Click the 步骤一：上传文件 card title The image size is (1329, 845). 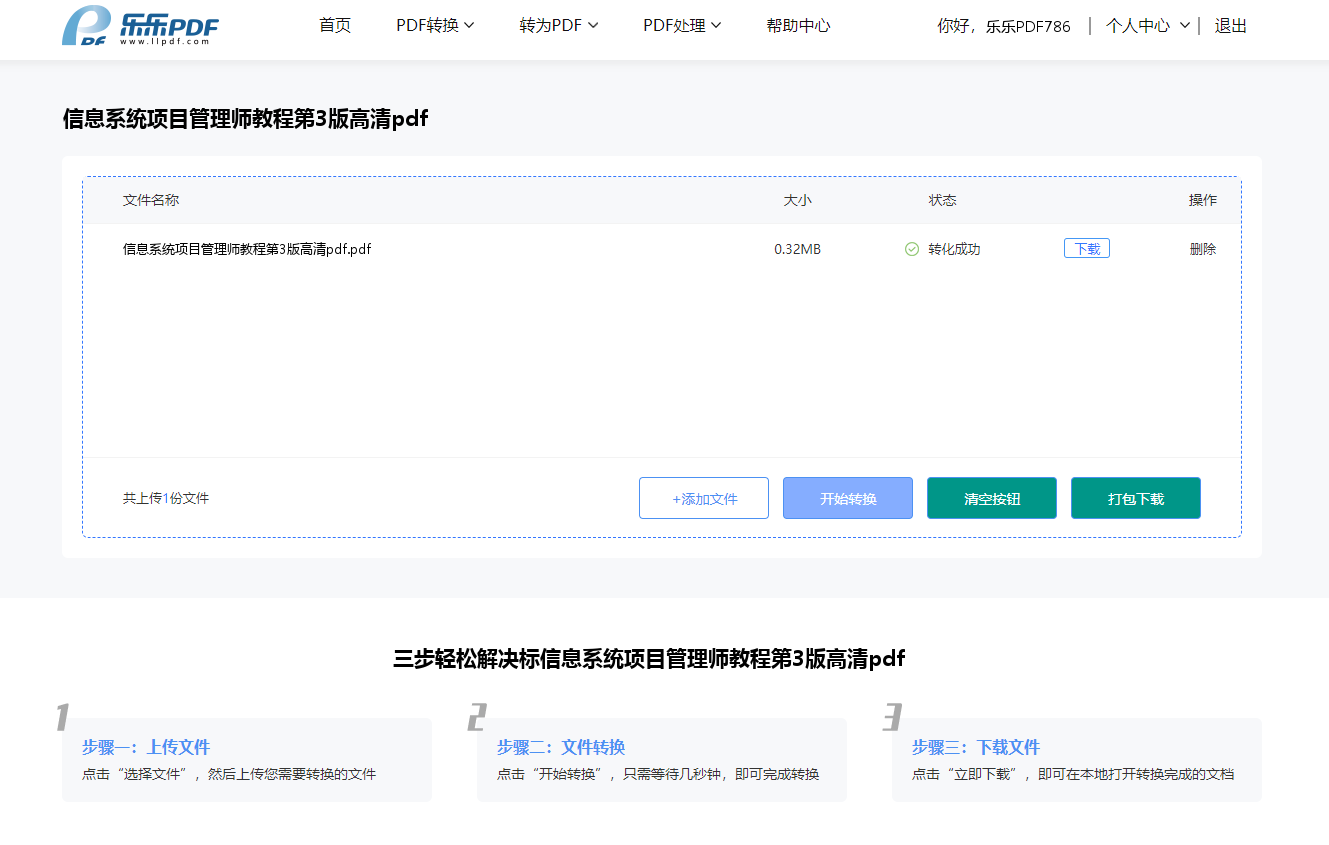(146, 747)
